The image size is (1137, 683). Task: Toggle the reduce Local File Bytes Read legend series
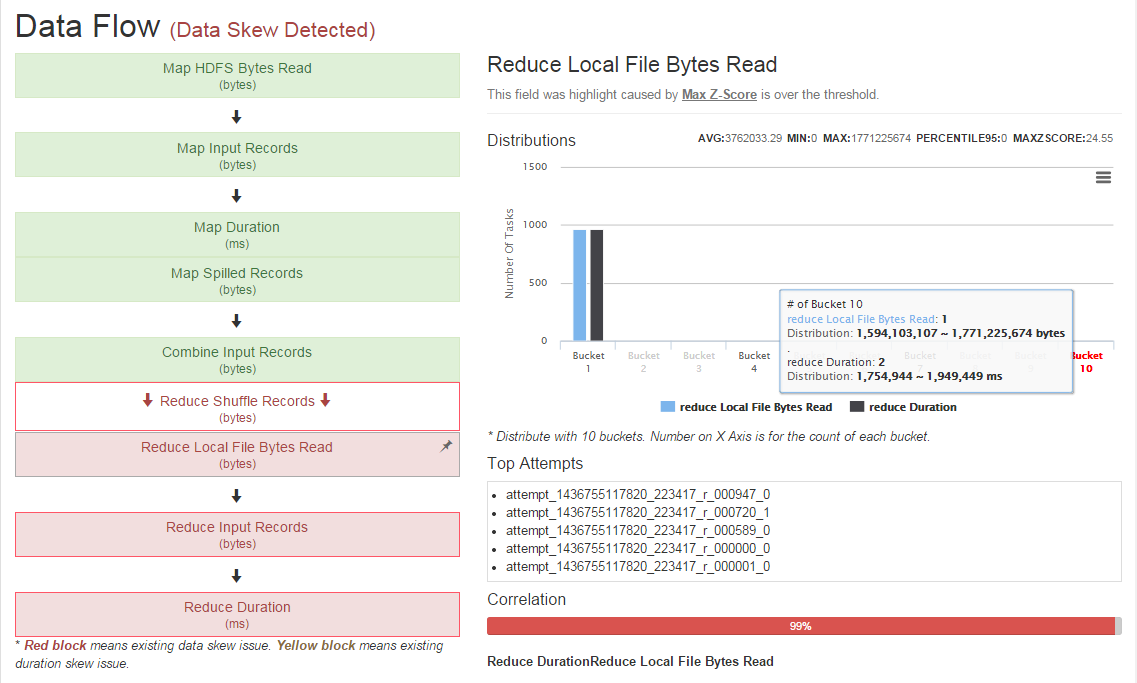745,407
